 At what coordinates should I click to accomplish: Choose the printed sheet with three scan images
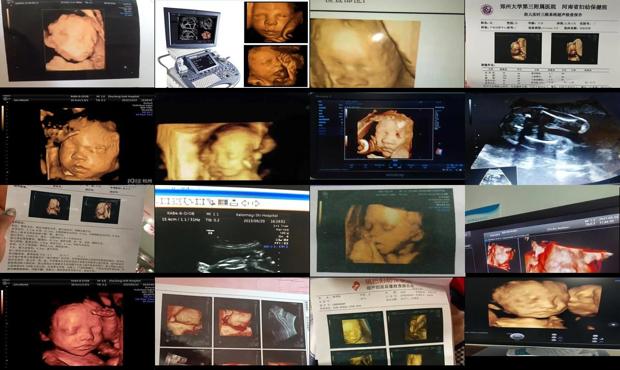pyautogui.click(x=232, y=322)
